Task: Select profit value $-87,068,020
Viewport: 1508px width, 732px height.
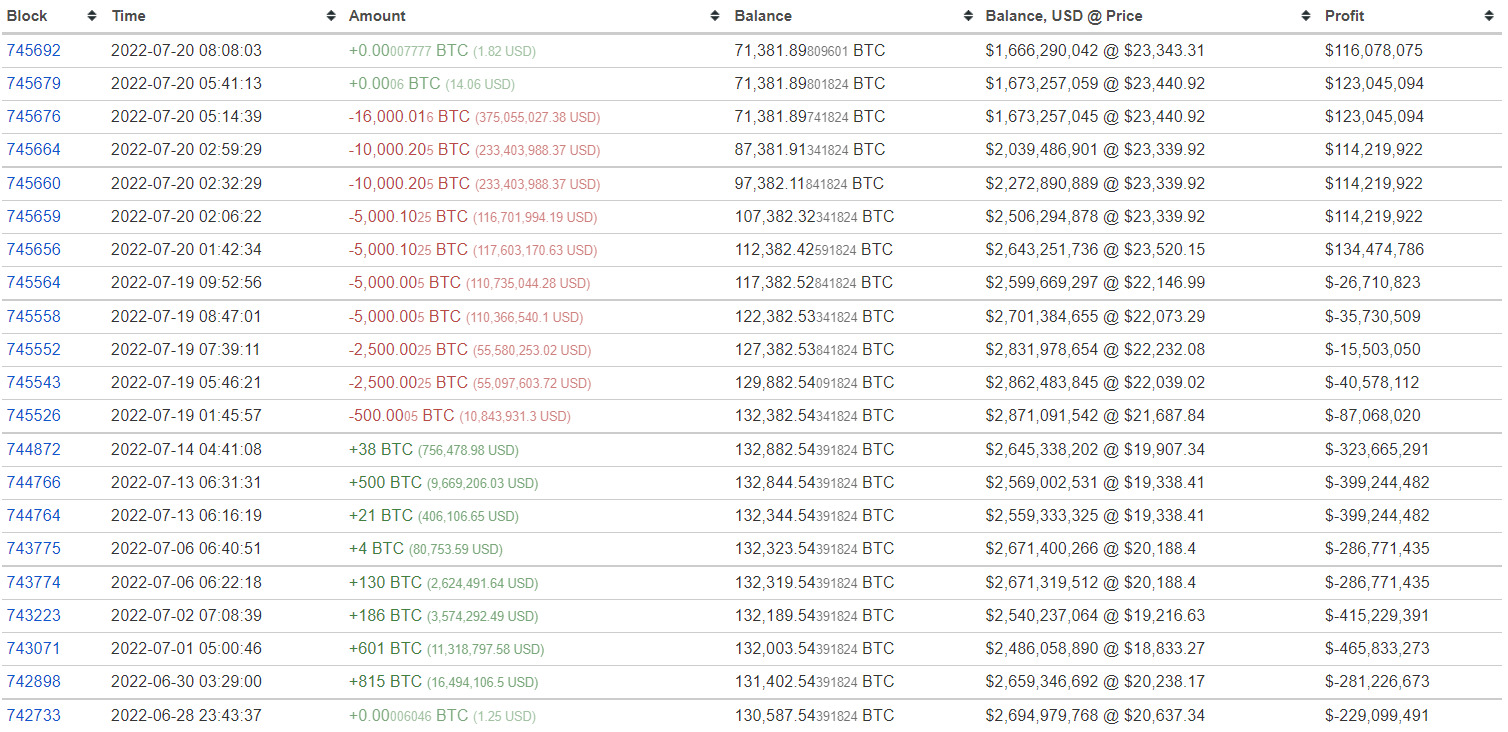Action: tap(1373, 416)
